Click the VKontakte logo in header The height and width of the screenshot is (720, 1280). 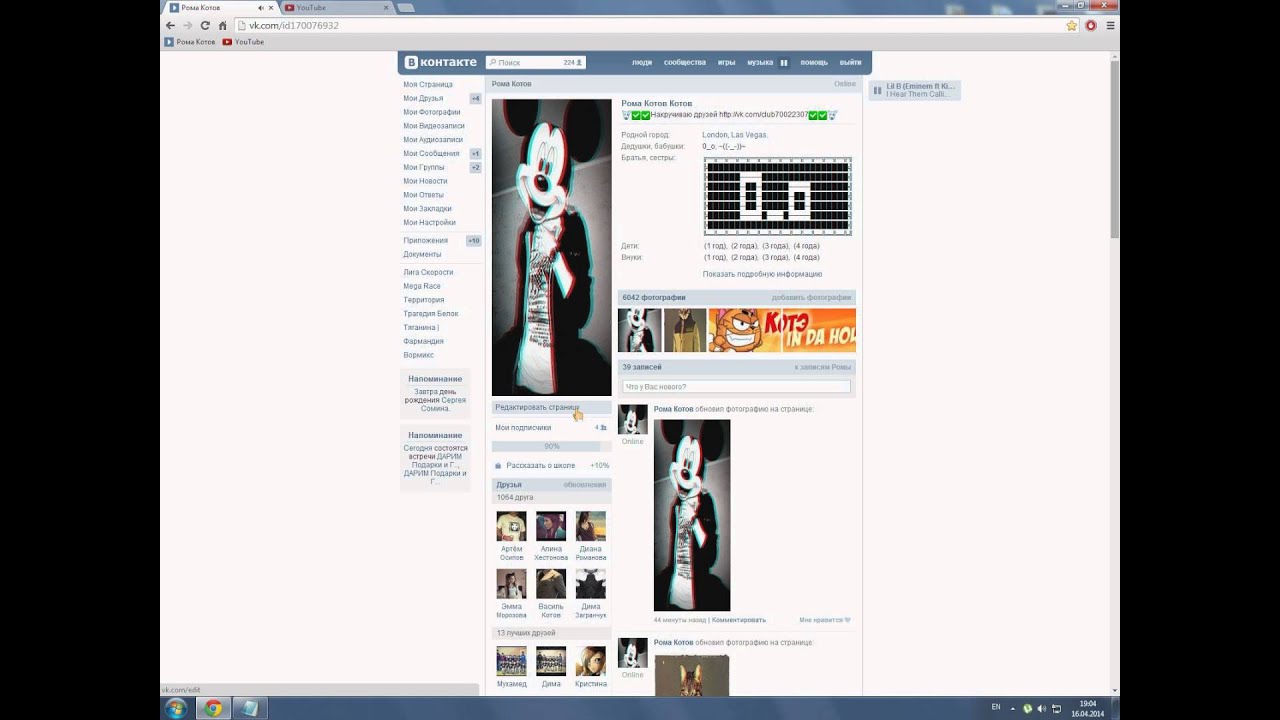(x=441, y=62)
